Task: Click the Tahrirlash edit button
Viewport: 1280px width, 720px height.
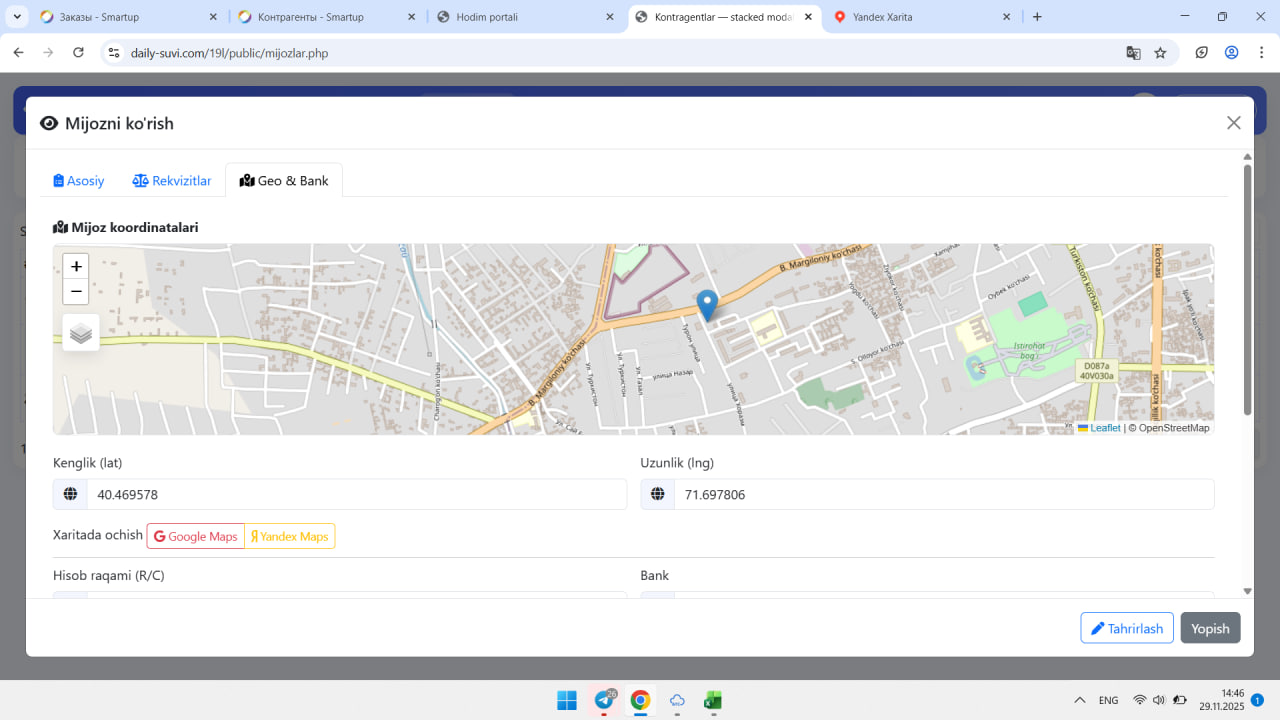Action: pyautogui.click(x=1126, y=628)
